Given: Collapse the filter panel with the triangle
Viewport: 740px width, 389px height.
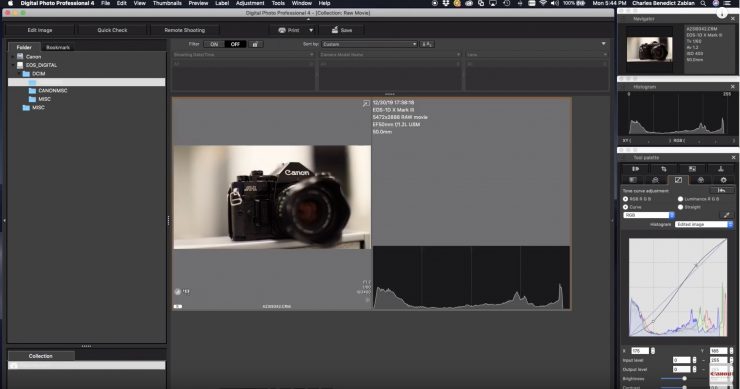Looking at the screenshot, I should click(x=603, y=44).
